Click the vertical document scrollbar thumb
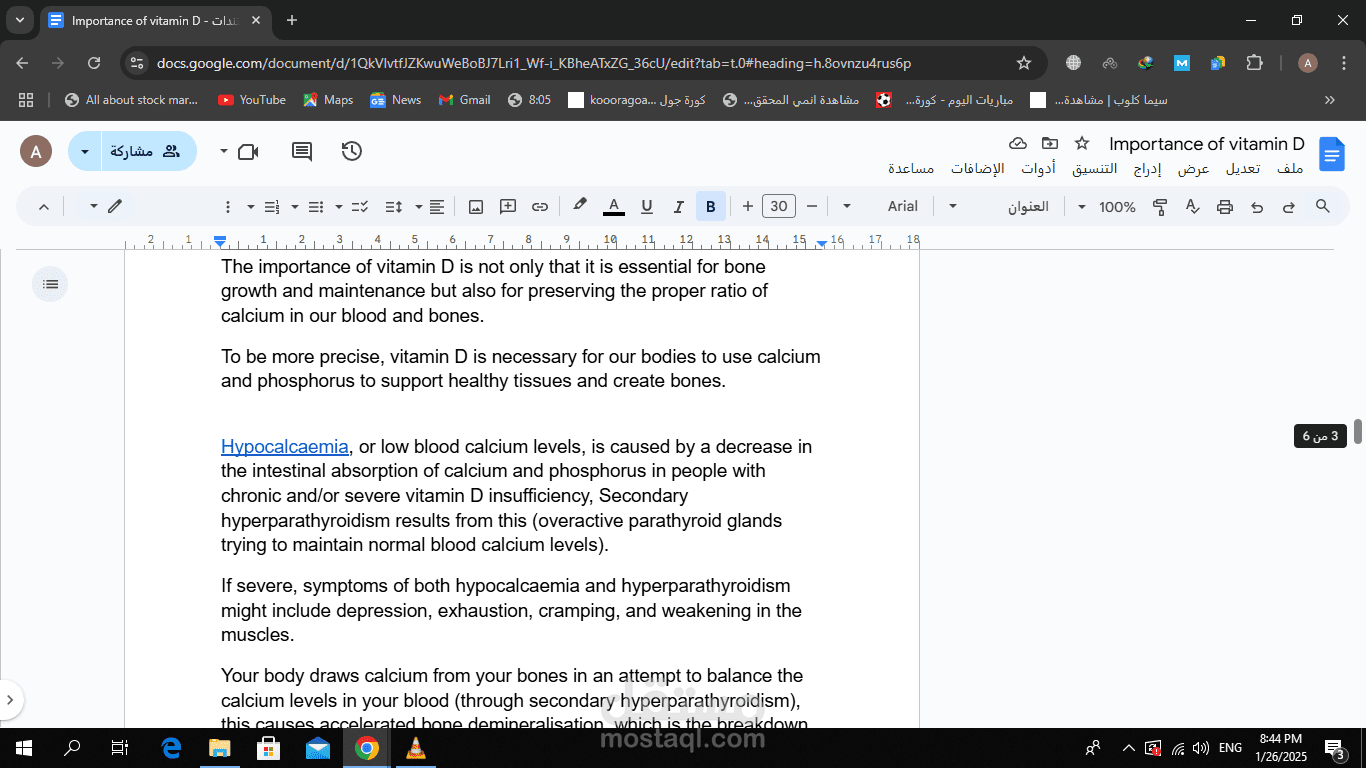Image resolution: width=1366 pixels, height=768 pixels. [x=1358, y=431]
